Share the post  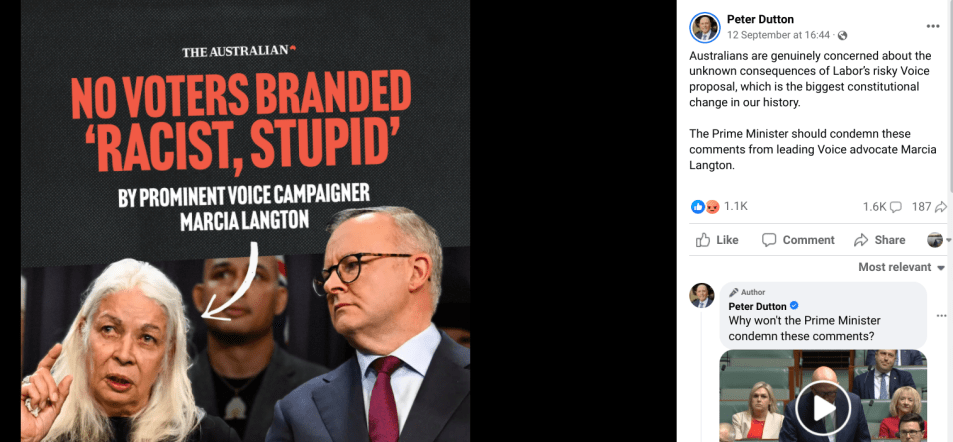click(x=879, y=240)
